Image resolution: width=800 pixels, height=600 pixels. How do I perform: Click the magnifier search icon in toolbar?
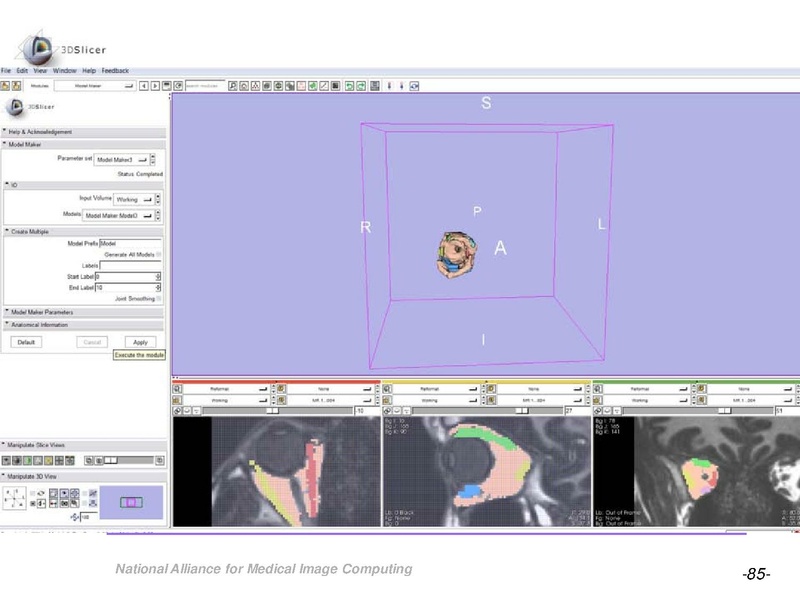(233, 86)
